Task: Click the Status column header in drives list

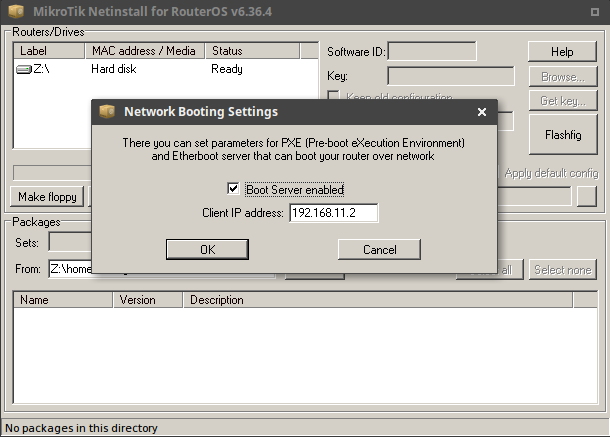Action: click(x=252, y=51)
